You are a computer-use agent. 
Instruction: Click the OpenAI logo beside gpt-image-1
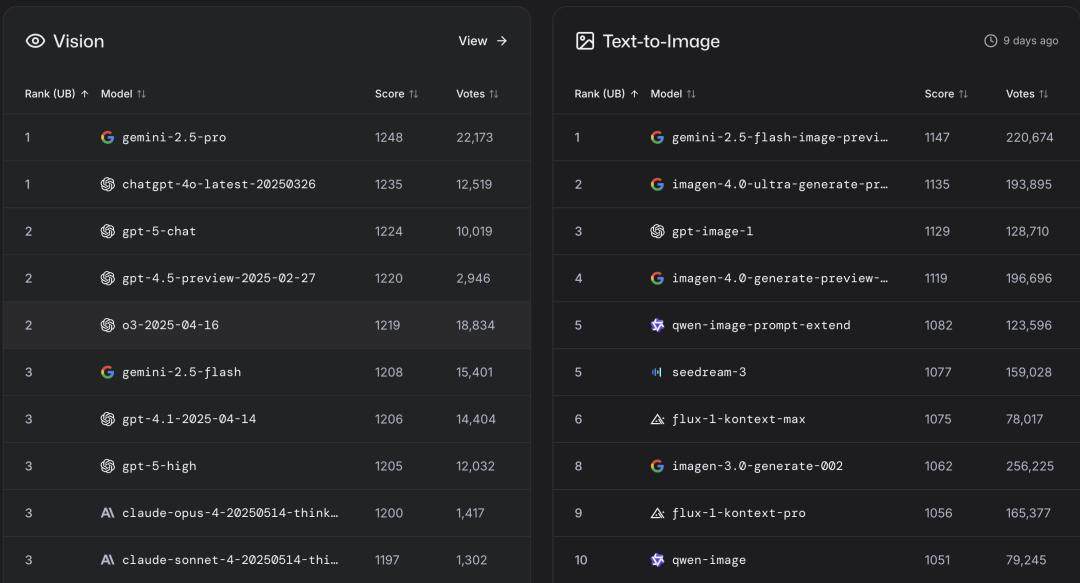(x=657, y=231)
